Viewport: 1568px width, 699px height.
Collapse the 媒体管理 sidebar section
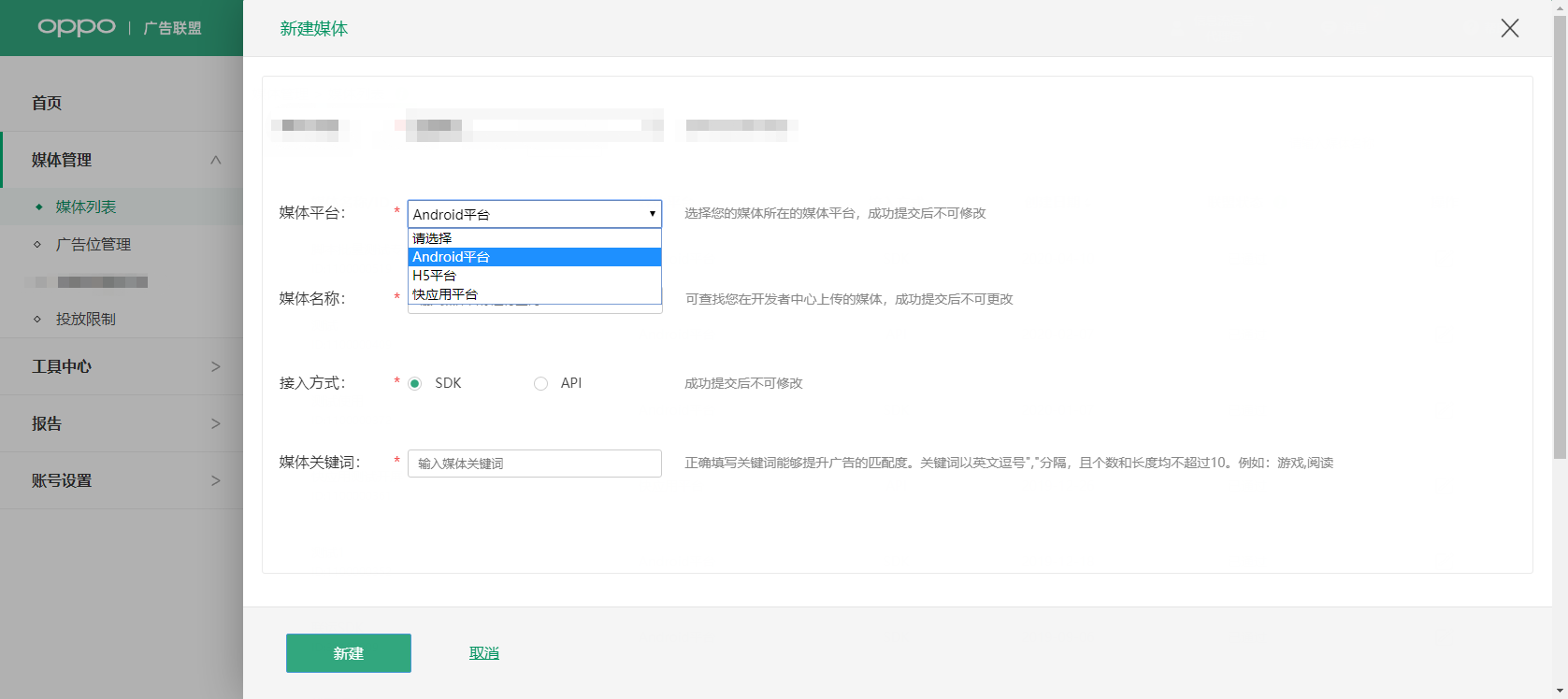point(216,160)
